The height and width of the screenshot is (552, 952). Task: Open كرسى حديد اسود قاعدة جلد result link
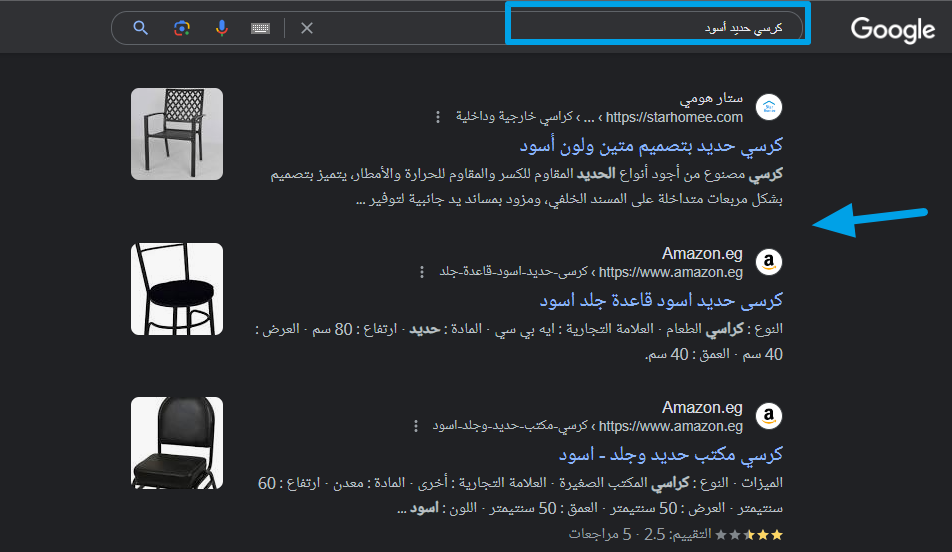tap(661, 300)
